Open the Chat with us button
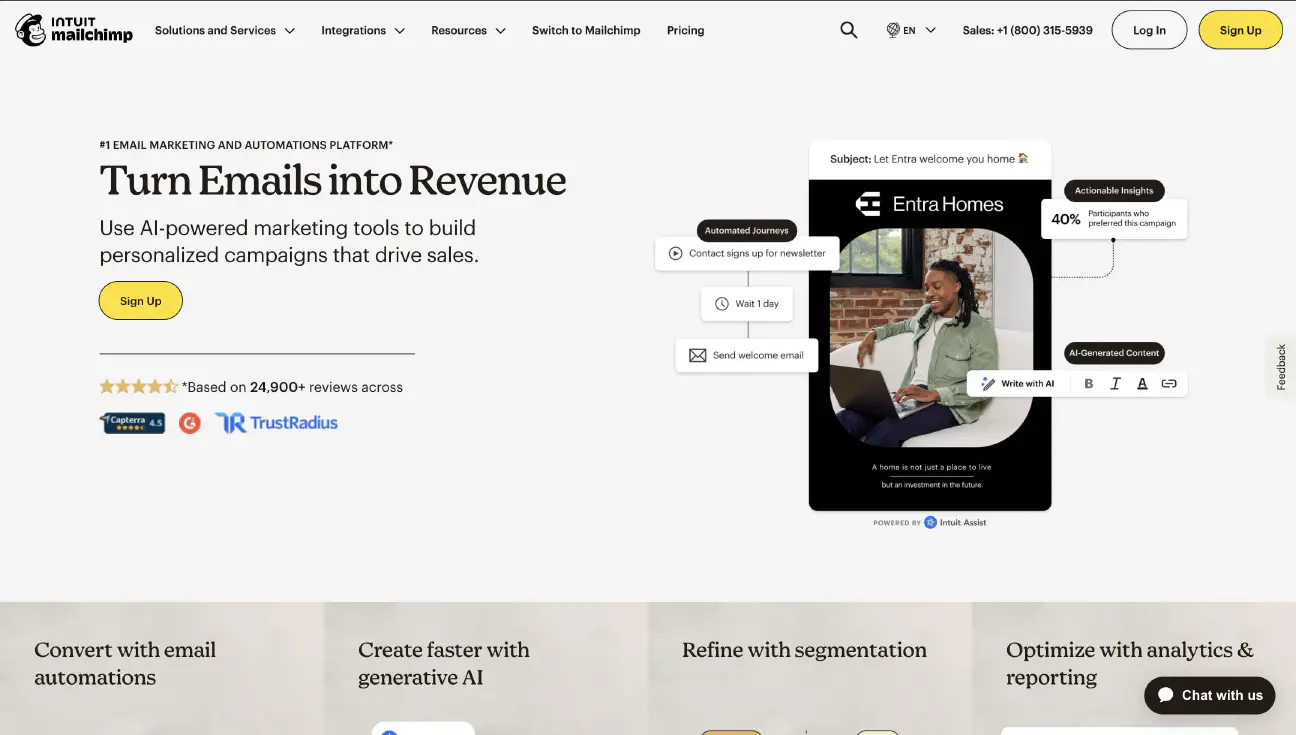 tap(1210, 695)
